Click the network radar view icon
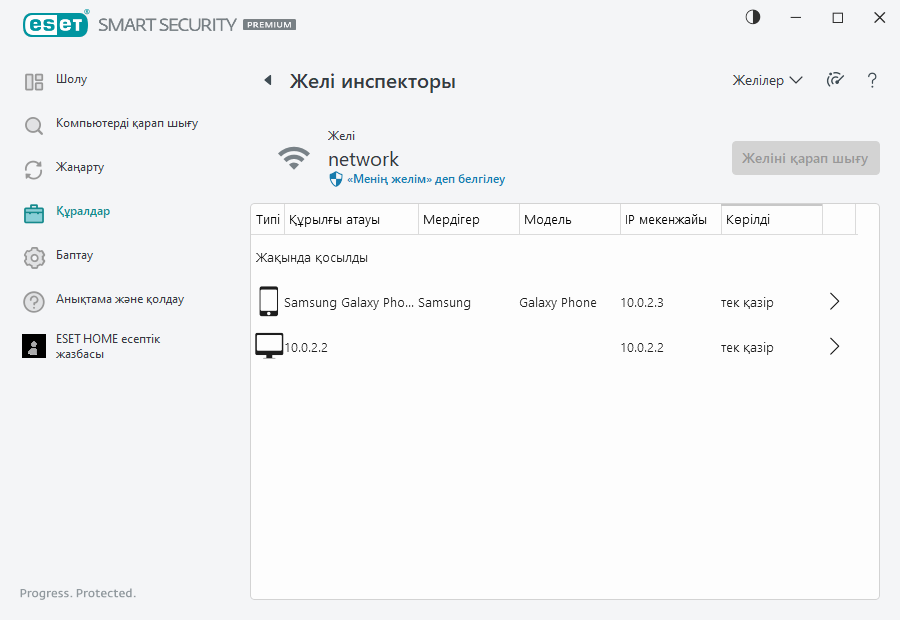Viewport: 900px width, 620px height. (x=835, y=80)
